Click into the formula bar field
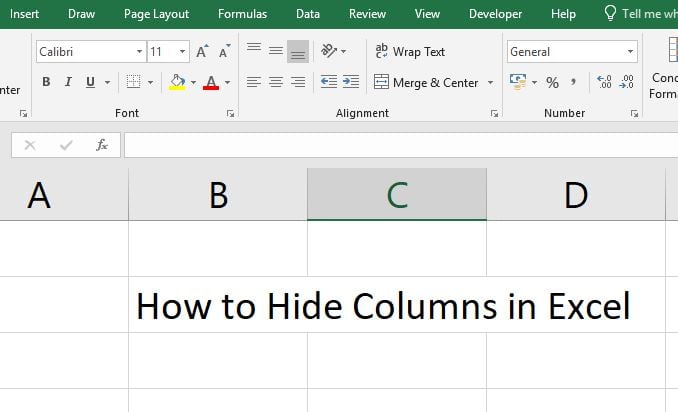The width and height of the screenshot is (678, 412). [401, 145]
